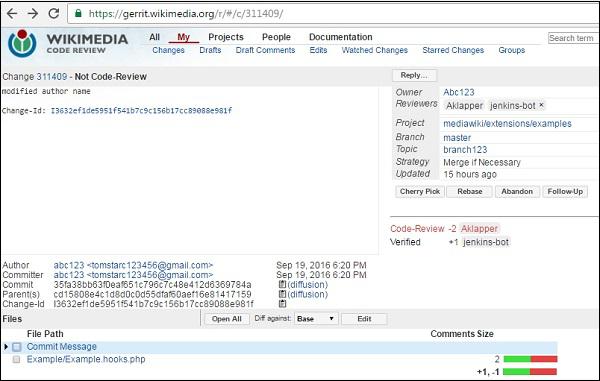
Task: Click the Cherry Pick button
Action: pyautogui.click(x=420, y=191)
